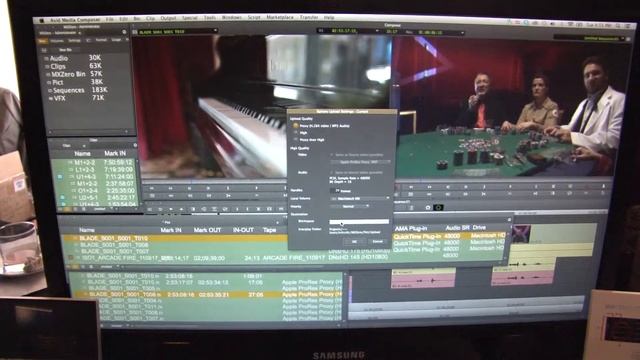This screenshot has height=360, width=640.
Task: Open the Clip menu
Action: point(150,18)
